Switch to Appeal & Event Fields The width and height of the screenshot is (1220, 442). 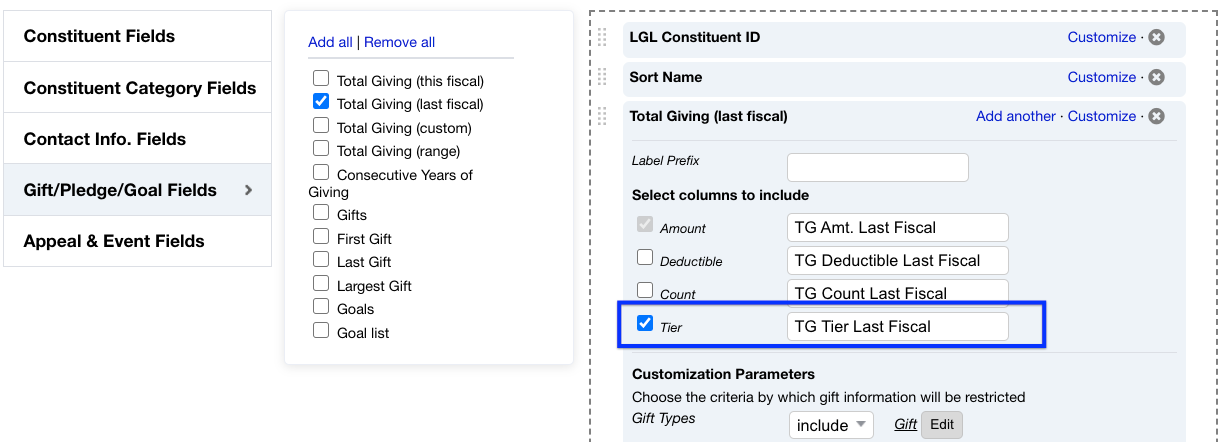click(137, 241)
